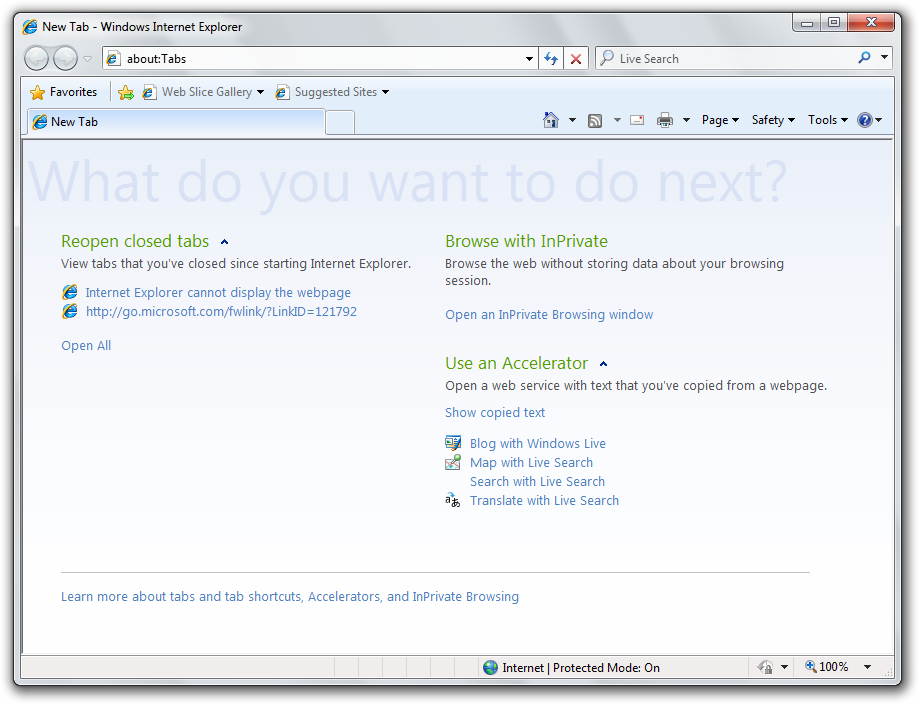Click the blue Help question mark icon
920x706 pixels.
[865, 120]
